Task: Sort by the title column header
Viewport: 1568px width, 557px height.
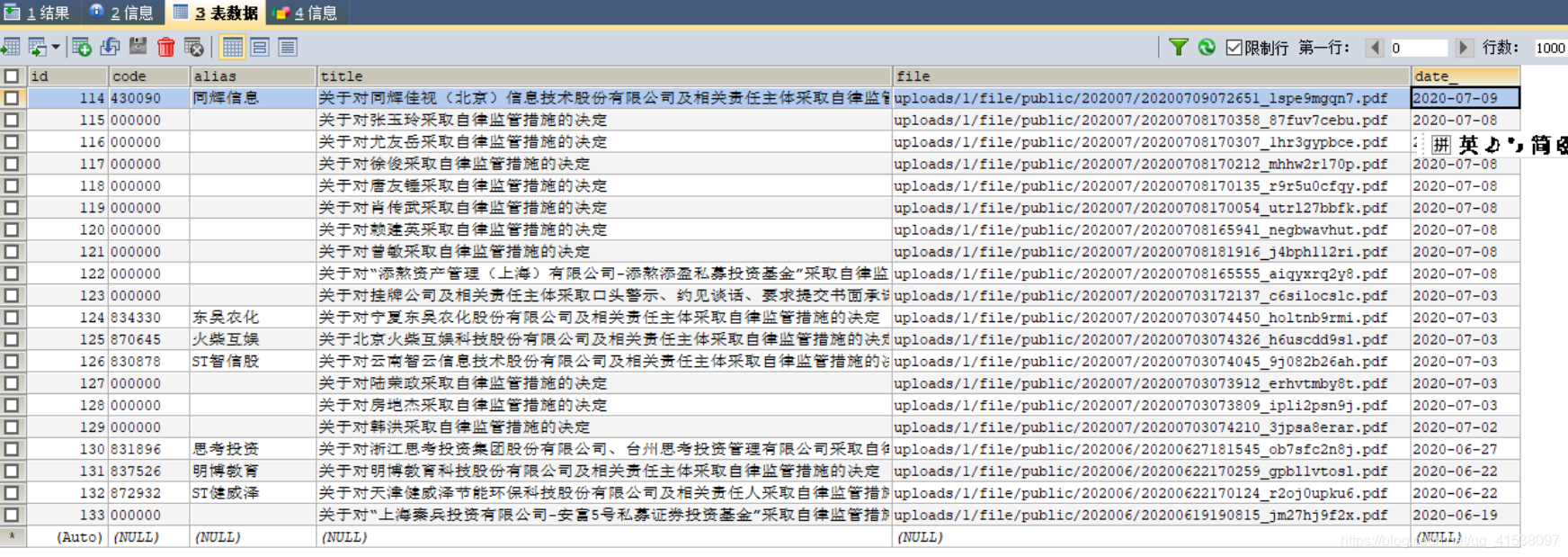Action: tap(604, 76)
